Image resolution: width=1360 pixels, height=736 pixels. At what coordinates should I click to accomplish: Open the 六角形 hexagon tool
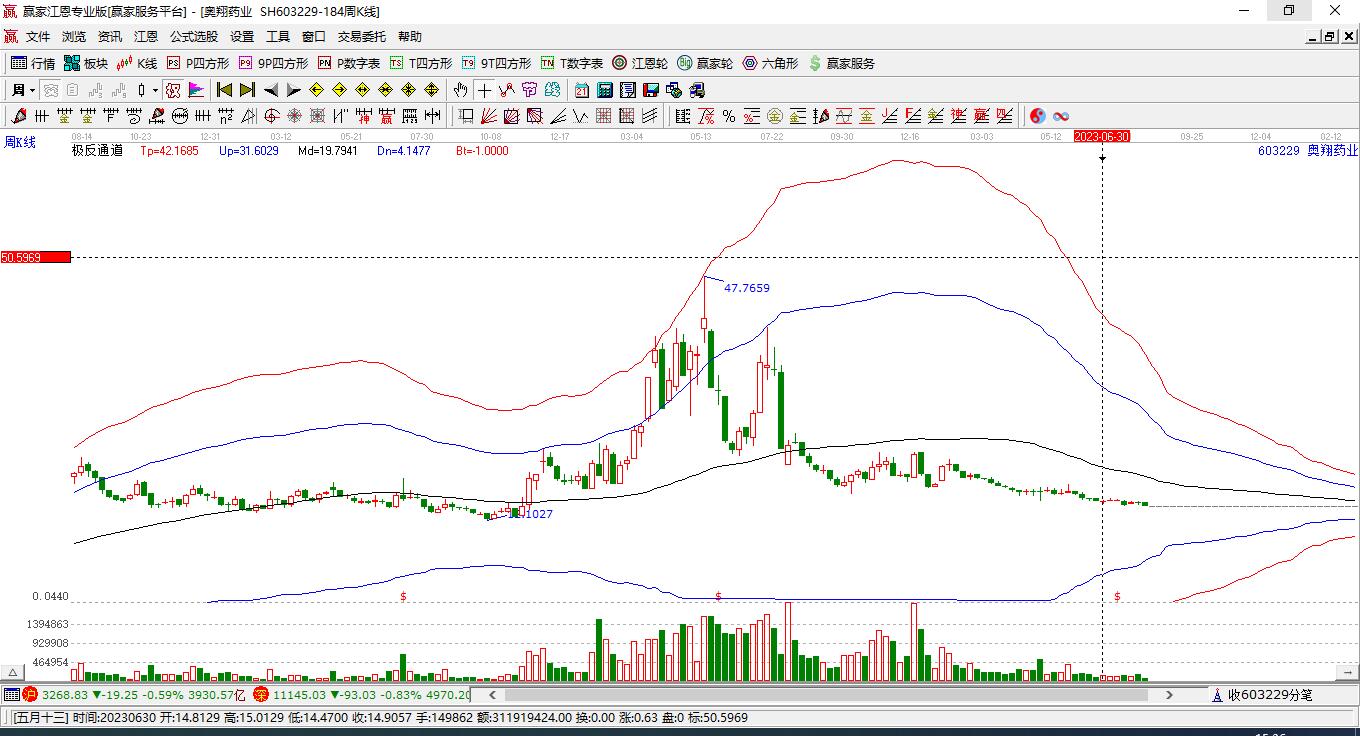pos(770,63)
